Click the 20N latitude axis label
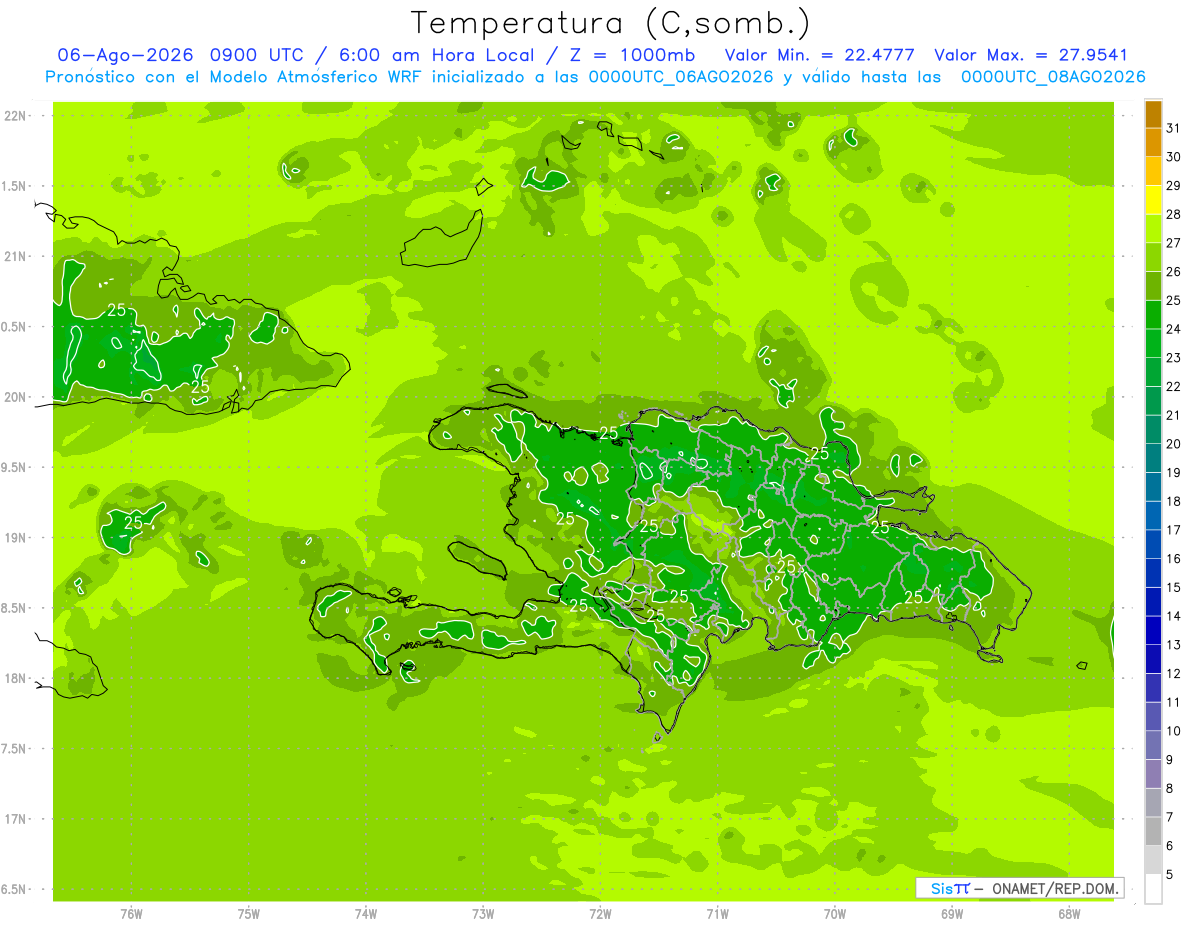Image resolution: width=1200 pixels, height=927 pixels. 17,397
